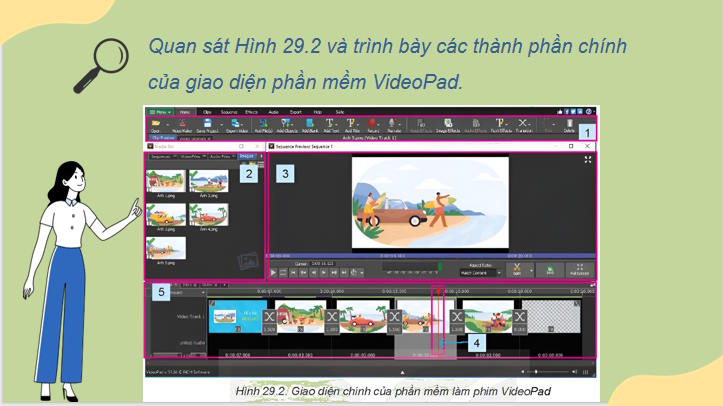Select the Ảnh 3.png thumbnail

(166, 215)
